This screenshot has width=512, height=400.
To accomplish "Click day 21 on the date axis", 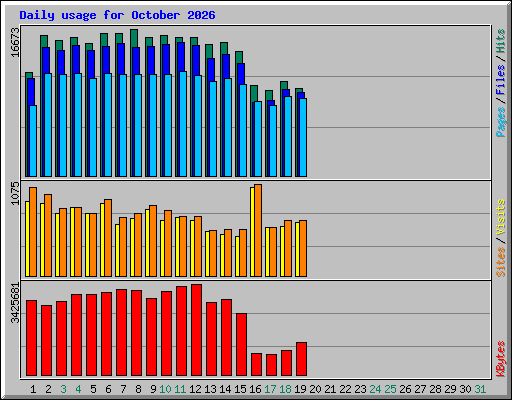I will point(330,389).
